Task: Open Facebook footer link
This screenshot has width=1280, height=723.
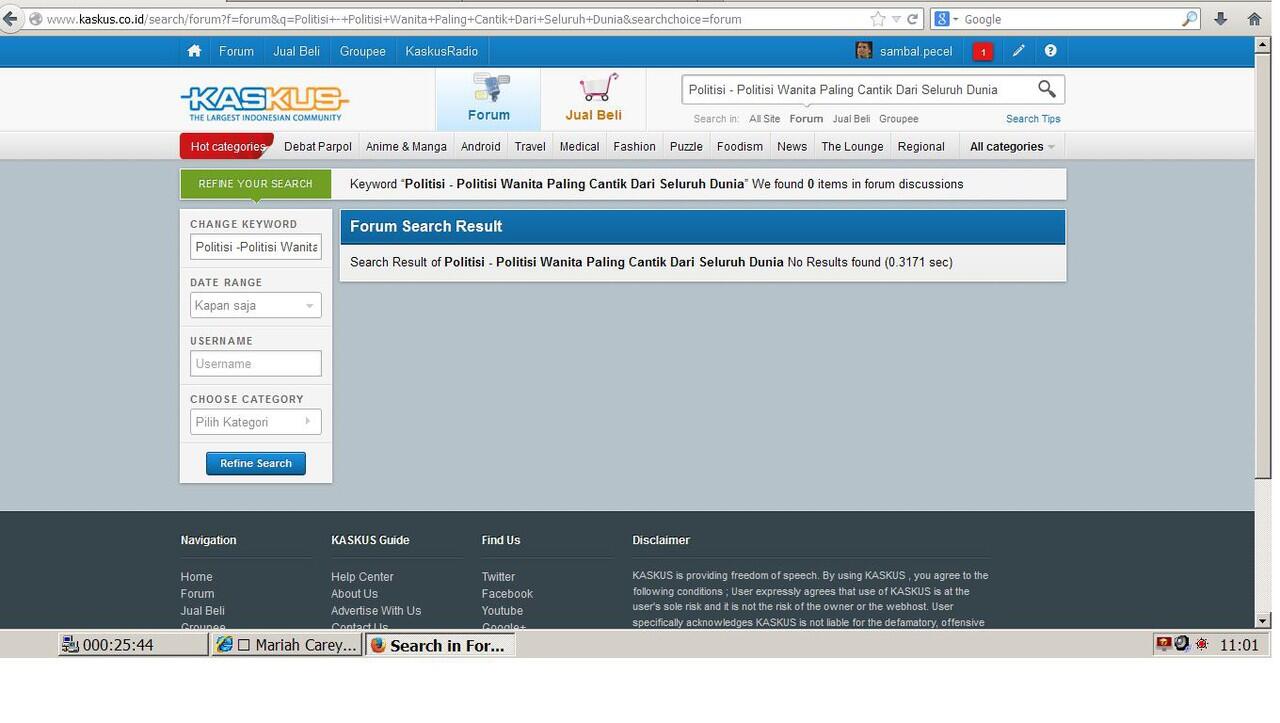Action: coord(507,594)
